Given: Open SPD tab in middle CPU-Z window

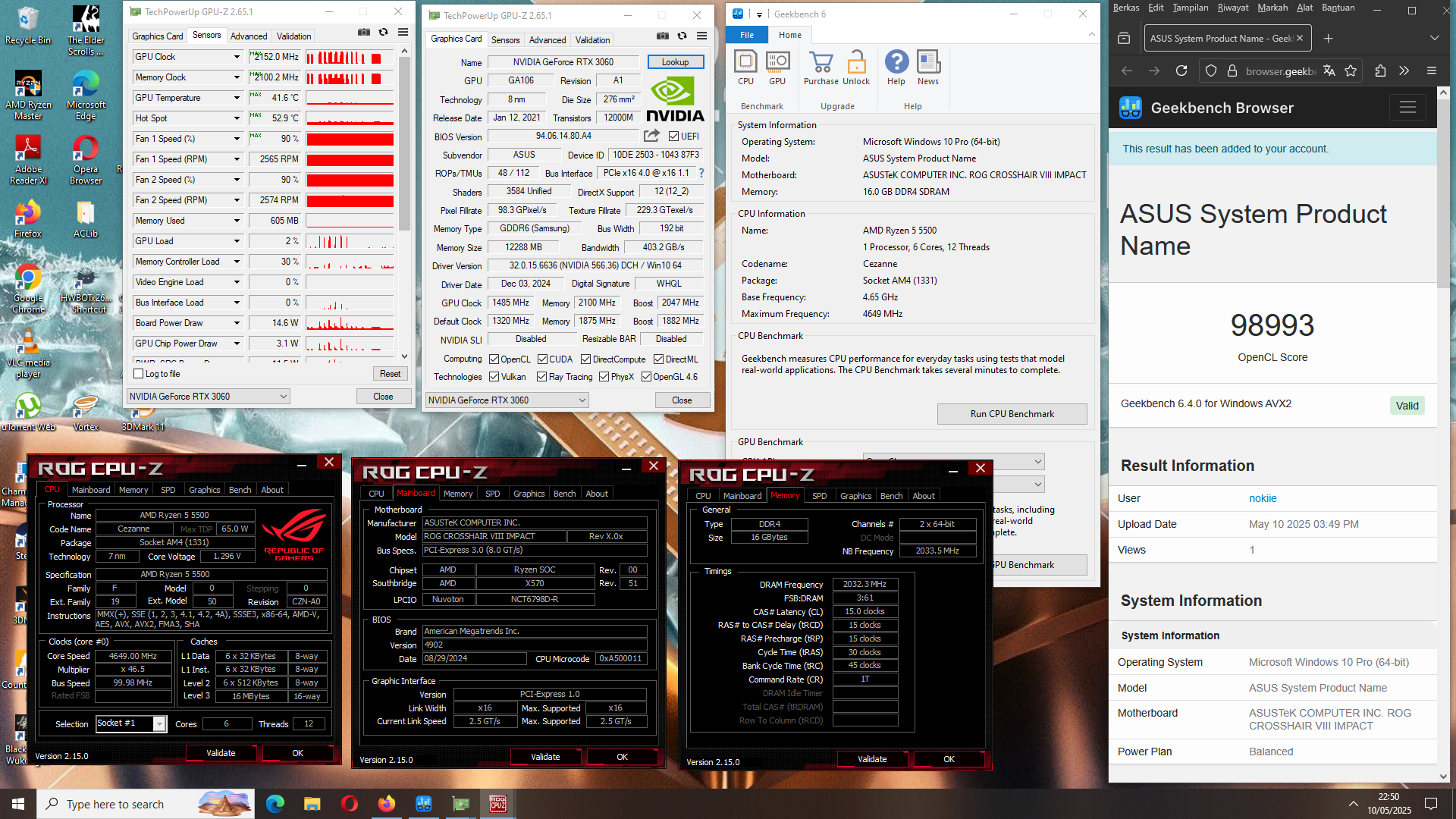Looking at the screenshot, I should point(492,494).
